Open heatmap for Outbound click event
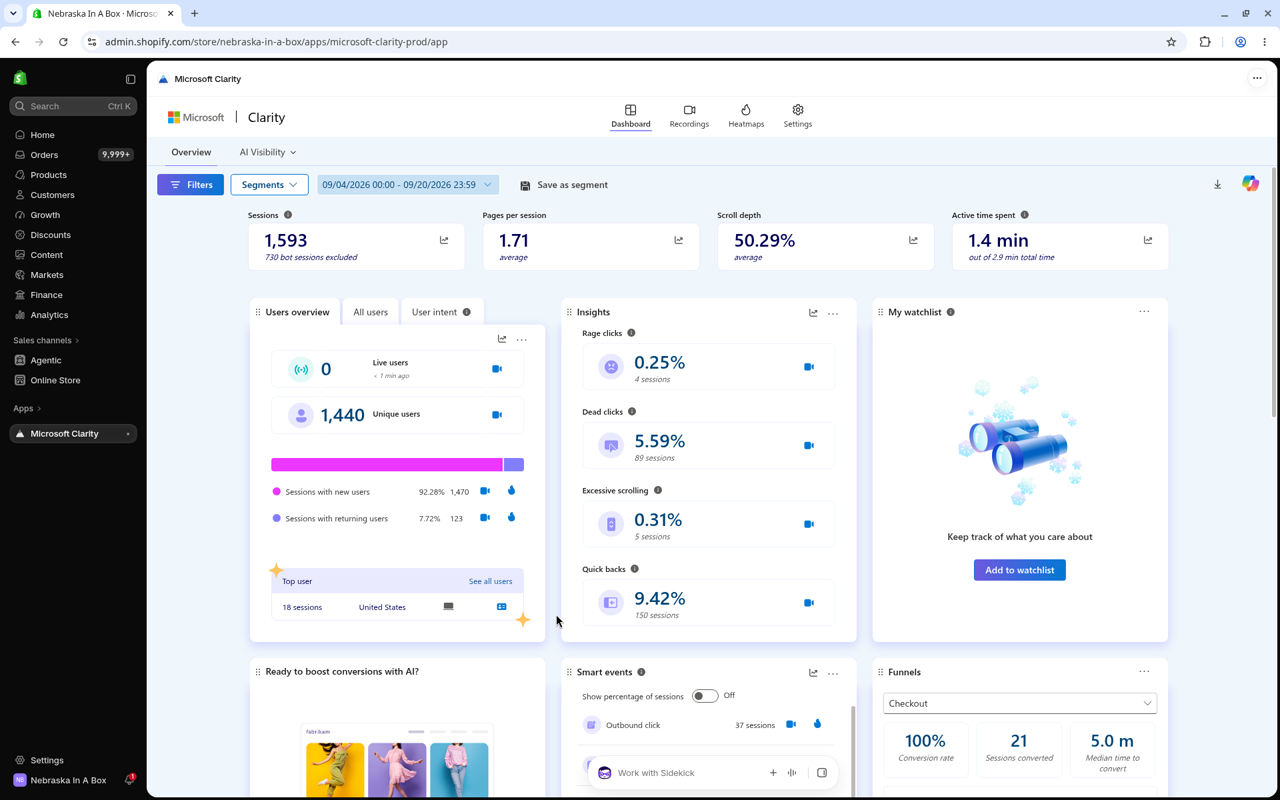1280x800 pixels. click(x=817, y=724)
